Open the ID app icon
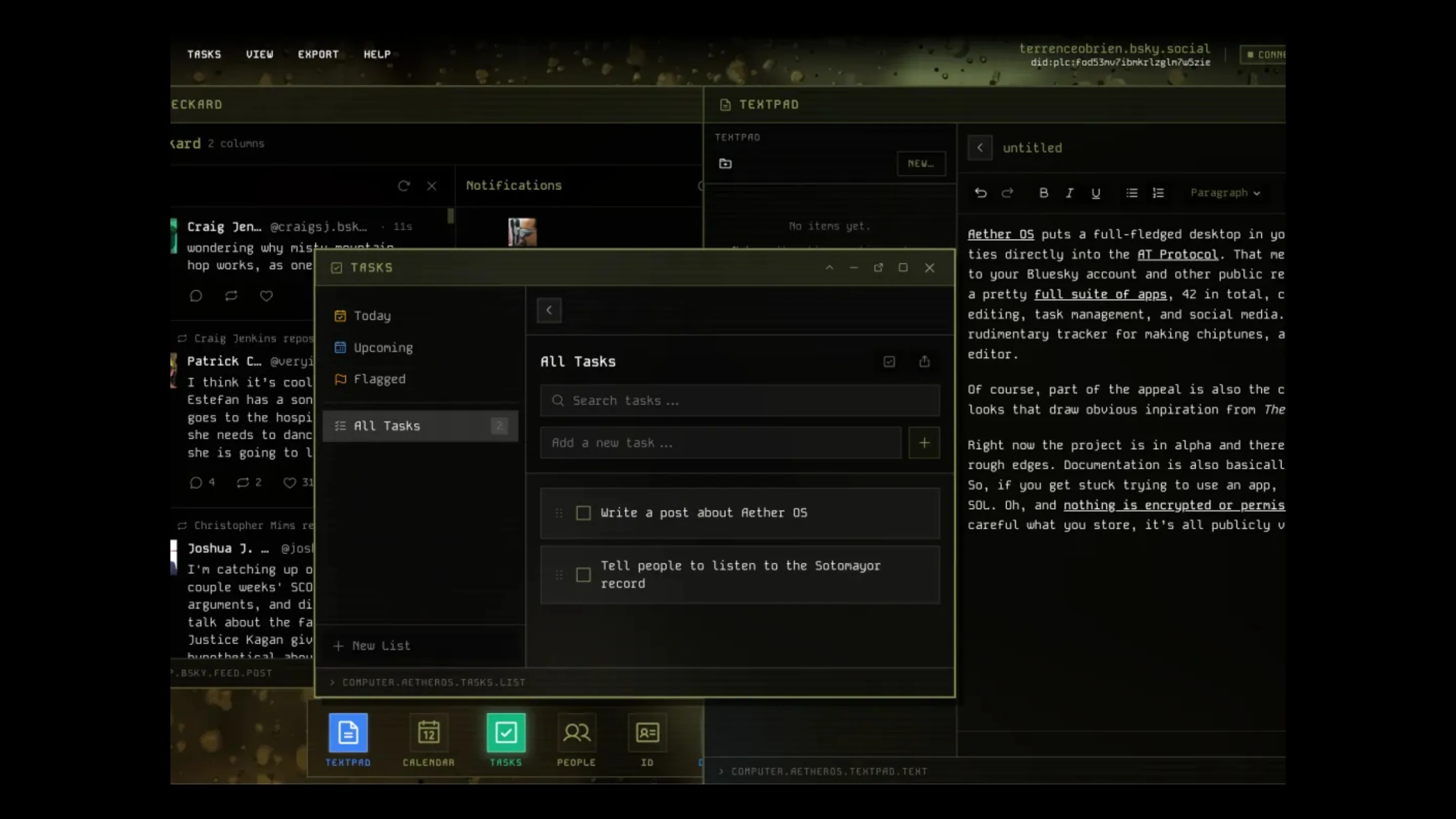 (x=647, y=733)
